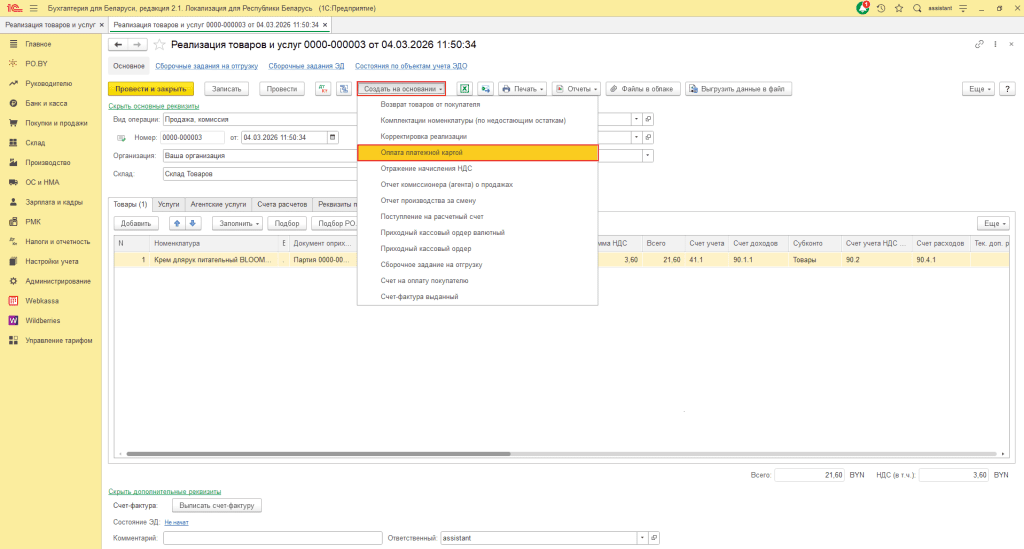Click into the Комментарий input field
This screenshot has width=1024, height=549.
272,538
